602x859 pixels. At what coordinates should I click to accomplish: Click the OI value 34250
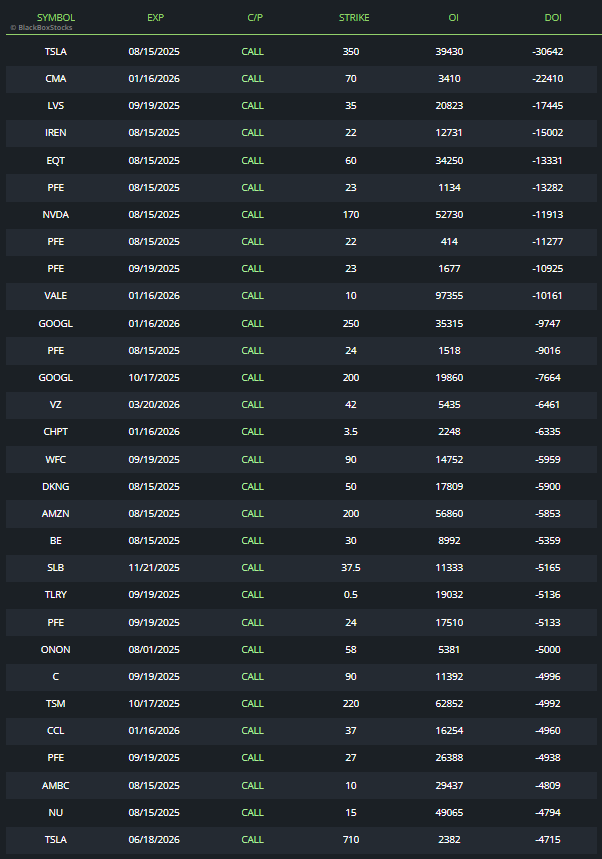click(x=449, y=161)
